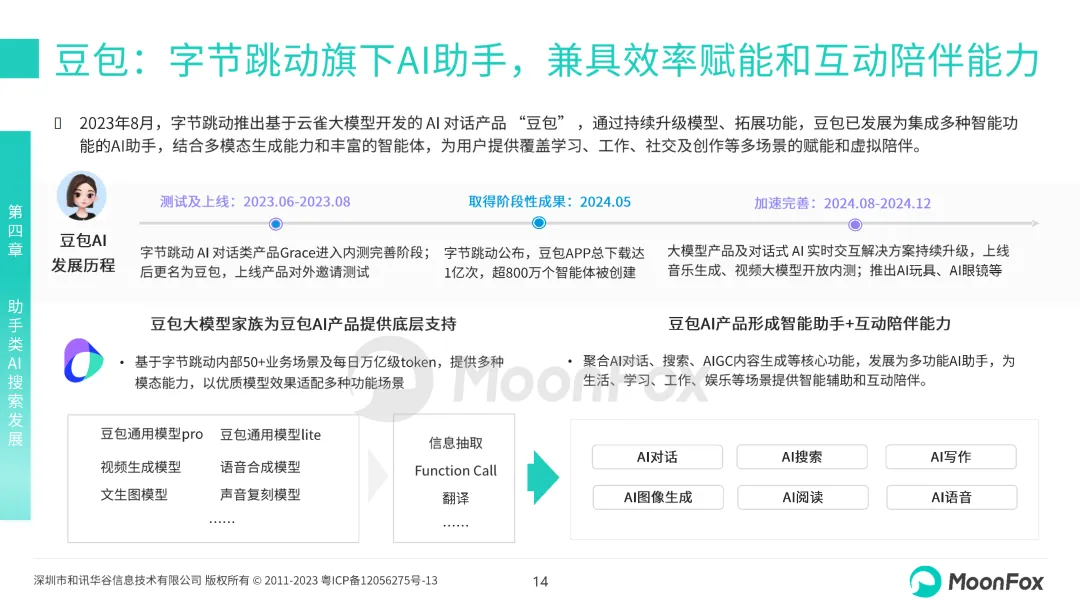Viewport: 1080px width, 608px height.
Task: Click text 大模型产品及对话式 AI 实时交互
Action: tap(838, 260)
